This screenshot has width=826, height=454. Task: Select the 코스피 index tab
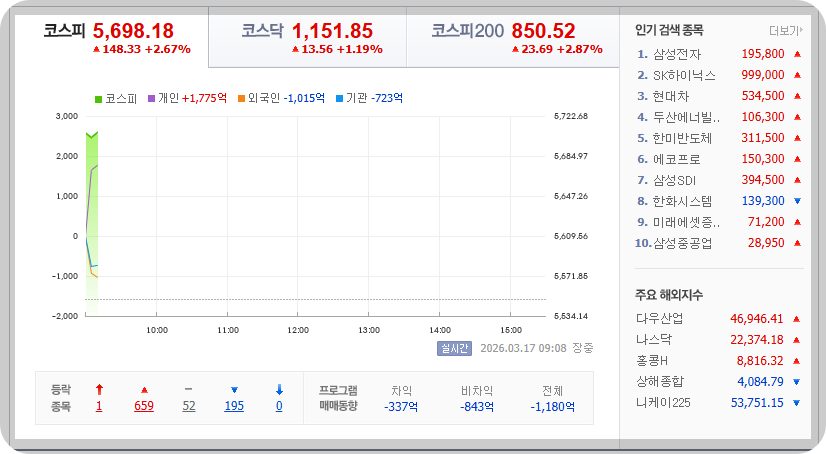111,38
